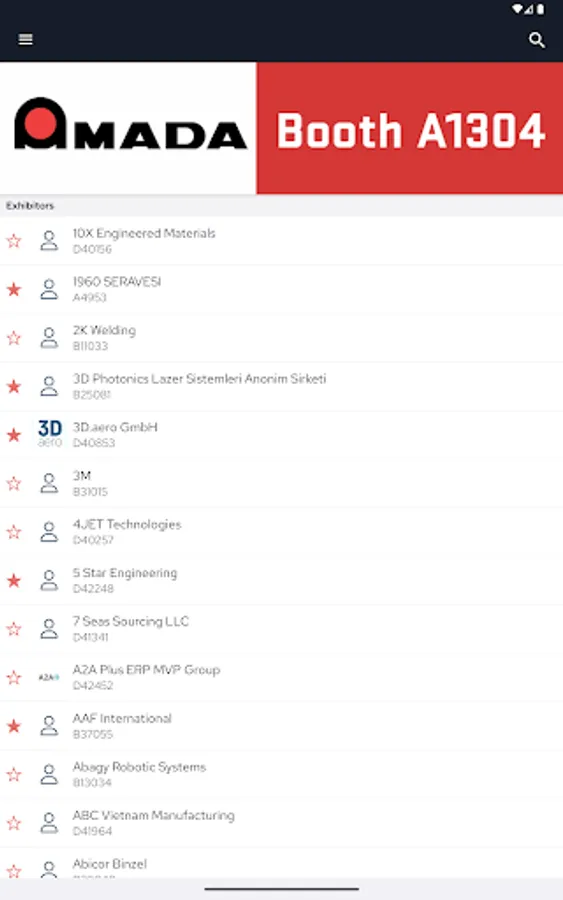Click the avatar icon beside 1960 SERAVESI

click(49, 289)
